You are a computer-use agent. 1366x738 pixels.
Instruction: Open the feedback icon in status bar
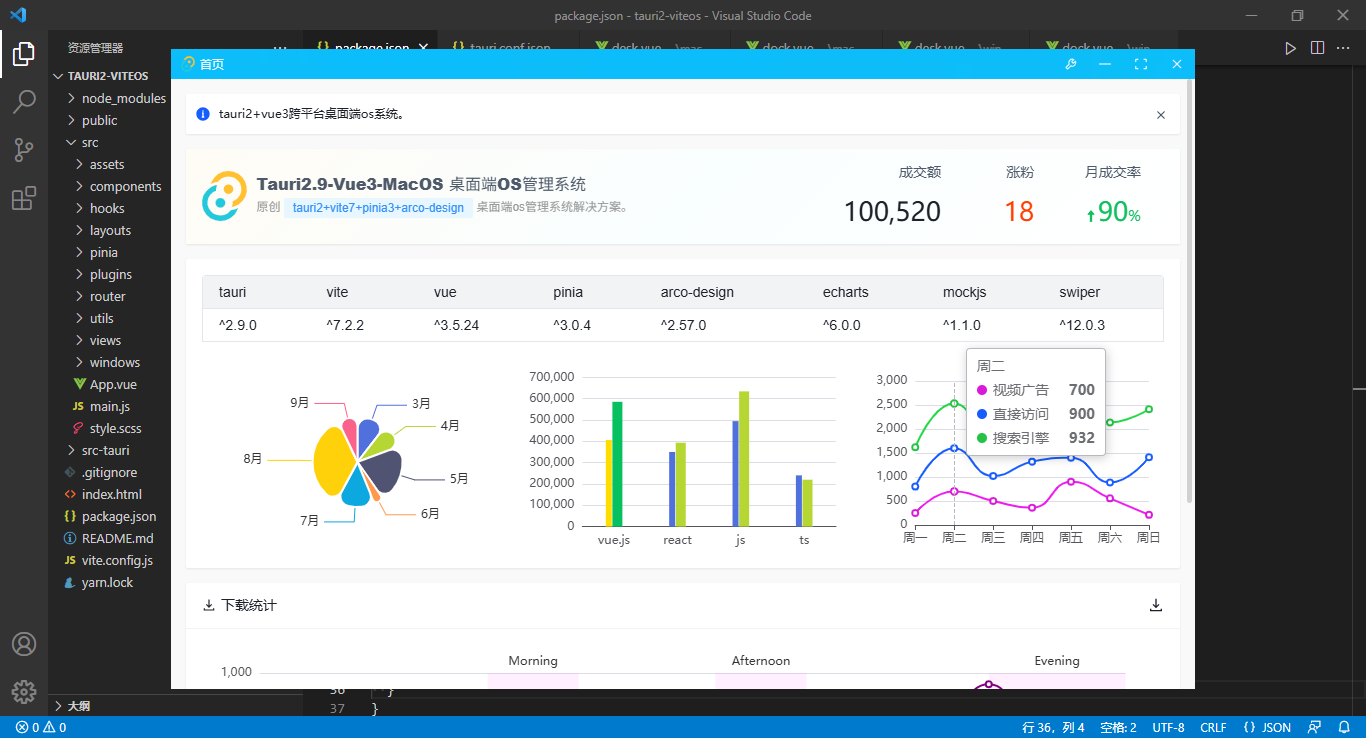(1316, 727)
